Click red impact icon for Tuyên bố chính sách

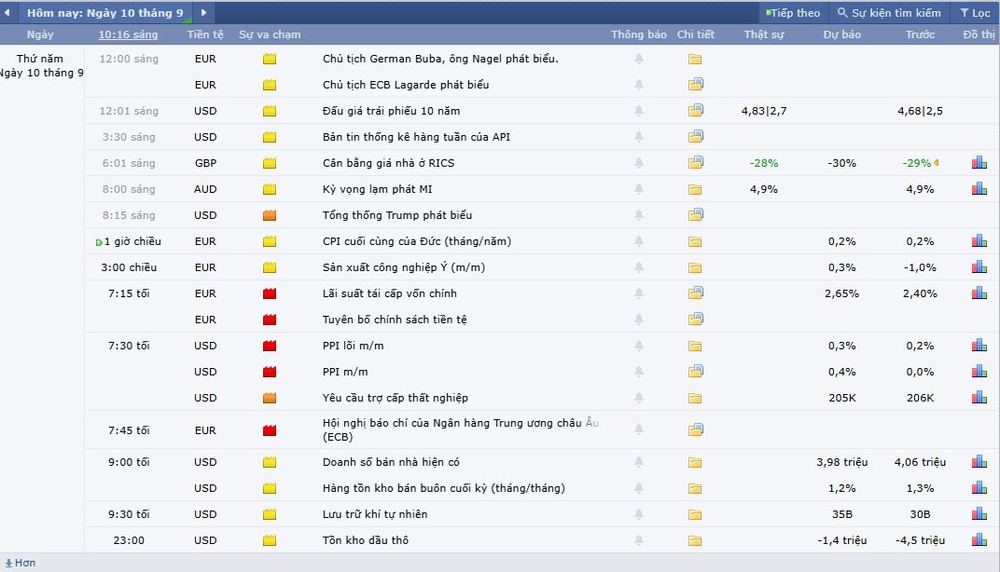tap(270, 320)
